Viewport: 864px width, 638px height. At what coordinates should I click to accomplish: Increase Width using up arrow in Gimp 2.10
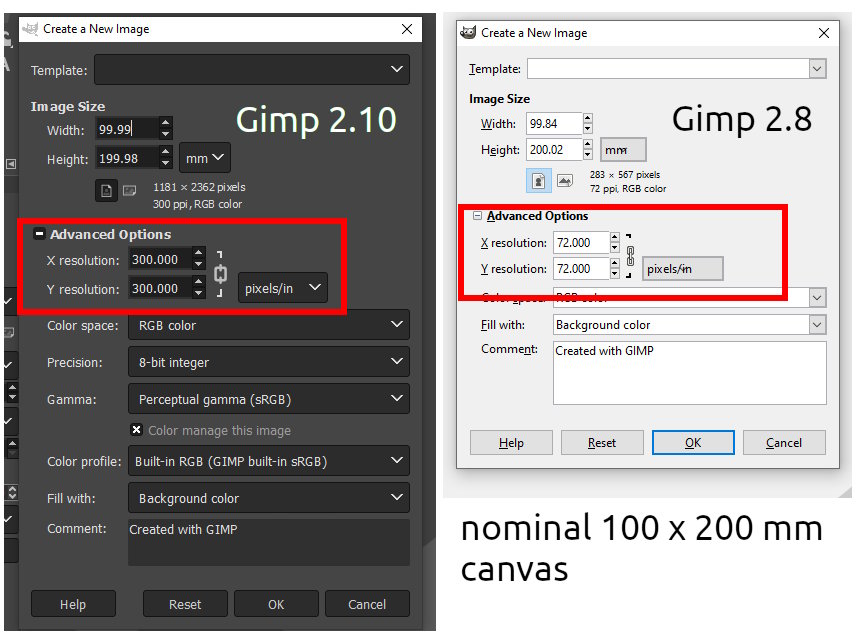point(166,123)
